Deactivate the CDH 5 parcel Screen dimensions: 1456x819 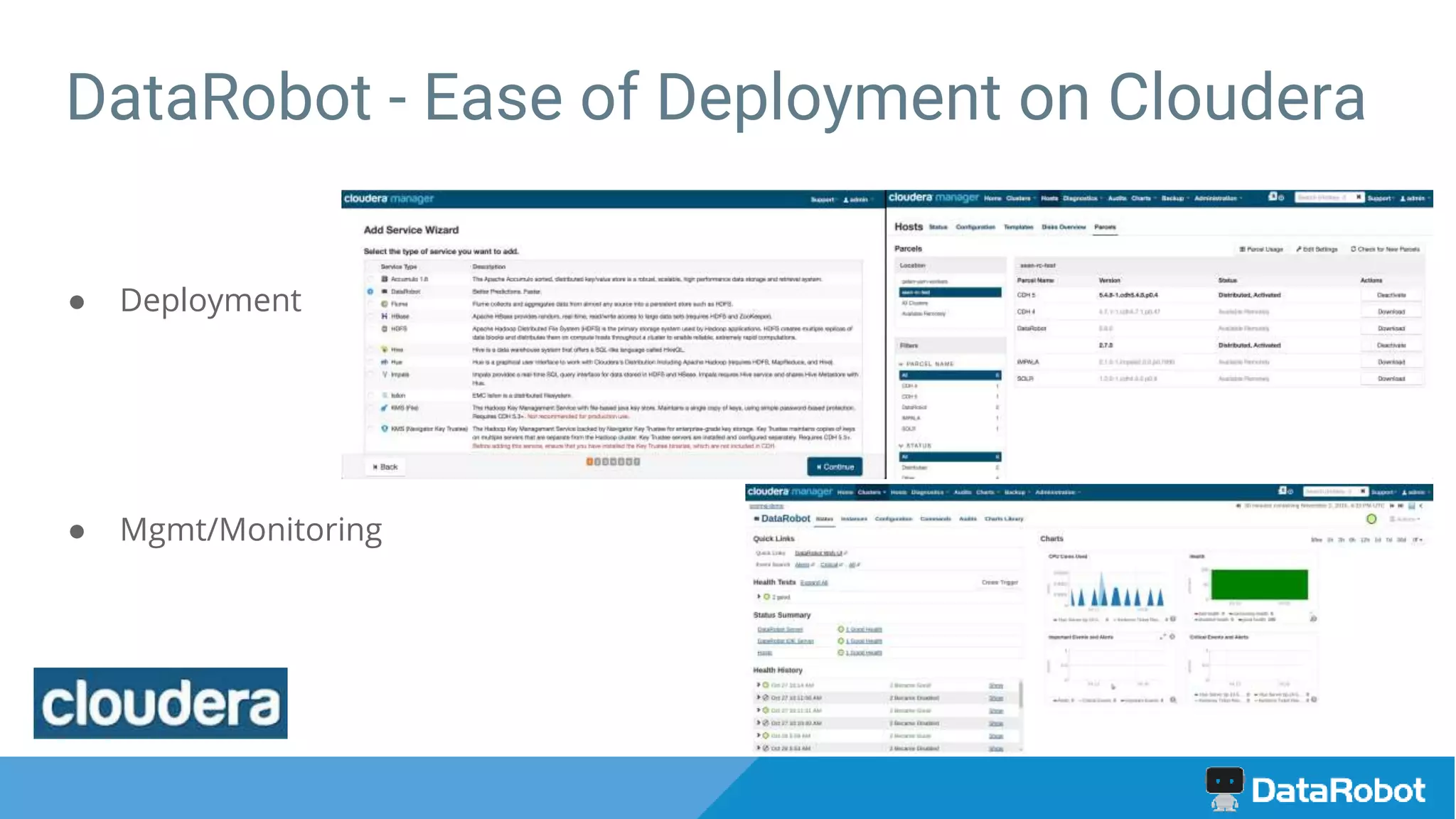[1391, 295]
